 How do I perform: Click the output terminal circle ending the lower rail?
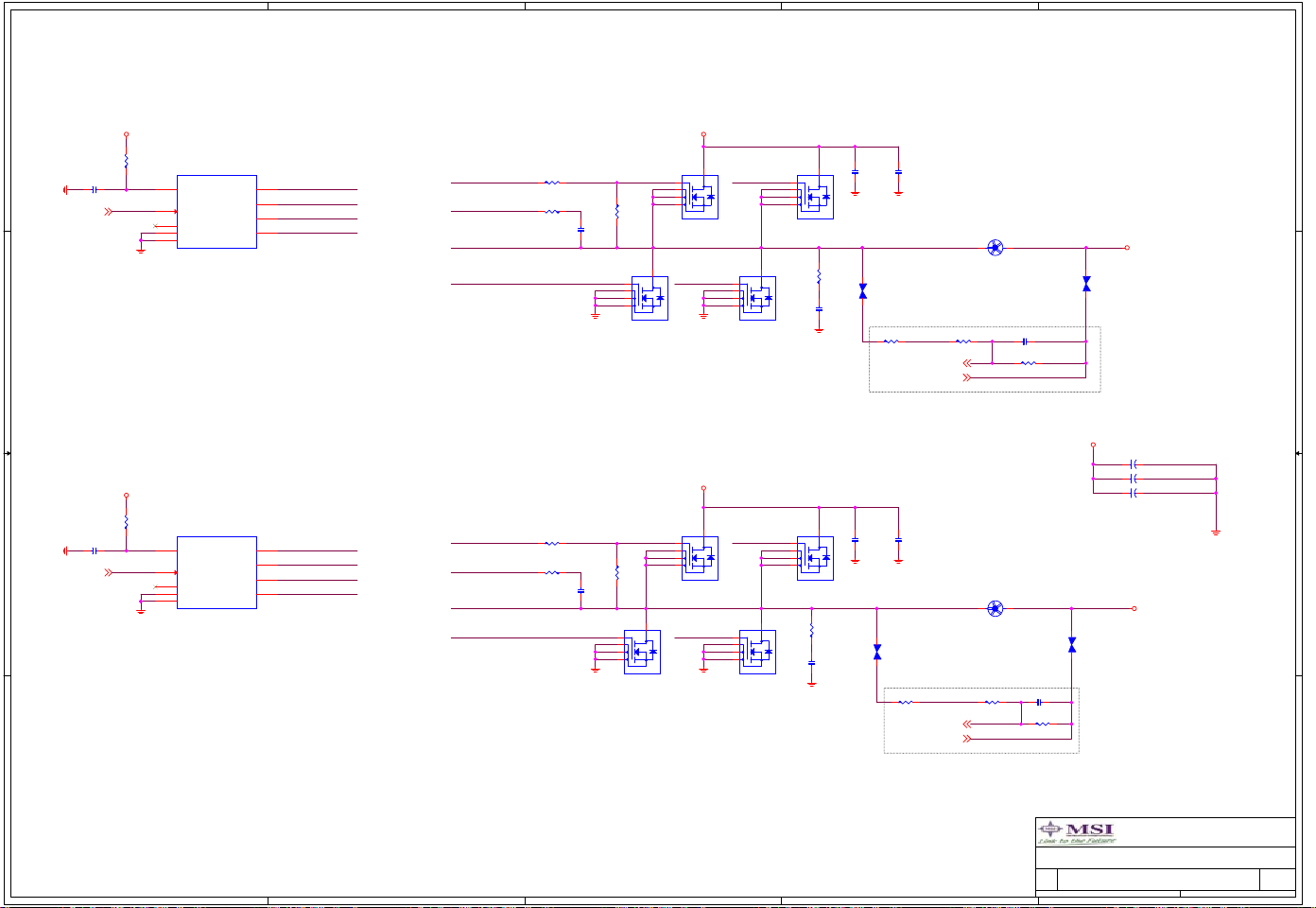(1134, 608)
